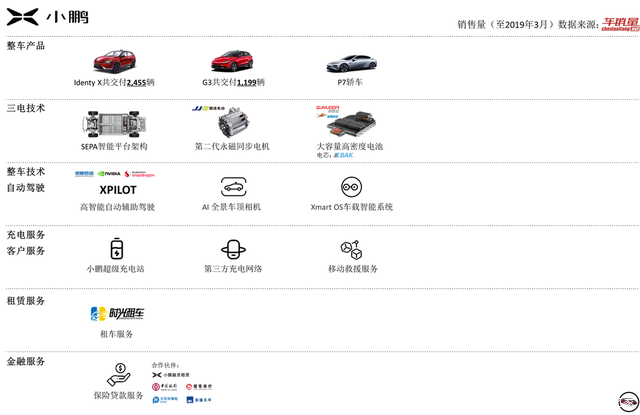Click the Snapdragon logo above XPILOT
Viewport: 640px width, 415px height.
click(x=144, y=173)
